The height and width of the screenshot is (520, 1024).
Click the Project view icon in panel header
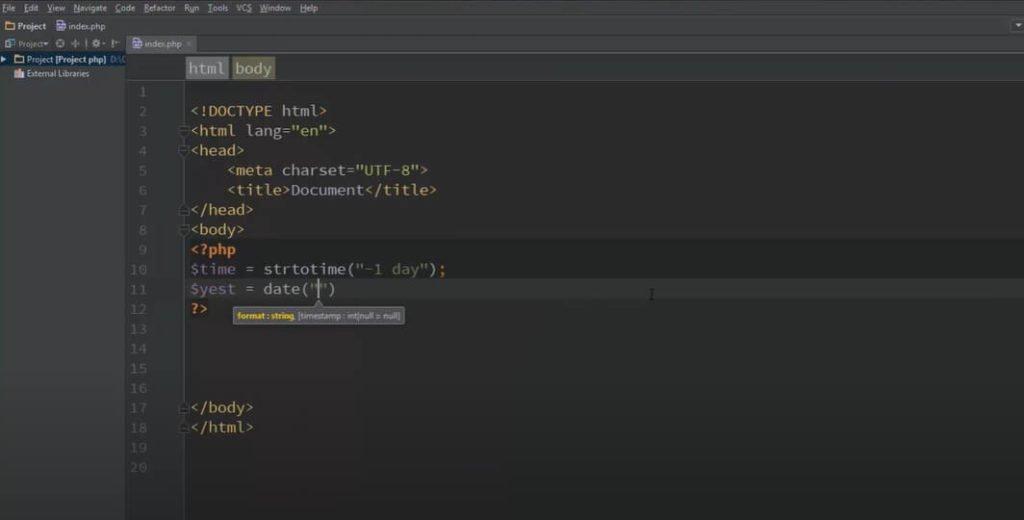pos(10,44)
